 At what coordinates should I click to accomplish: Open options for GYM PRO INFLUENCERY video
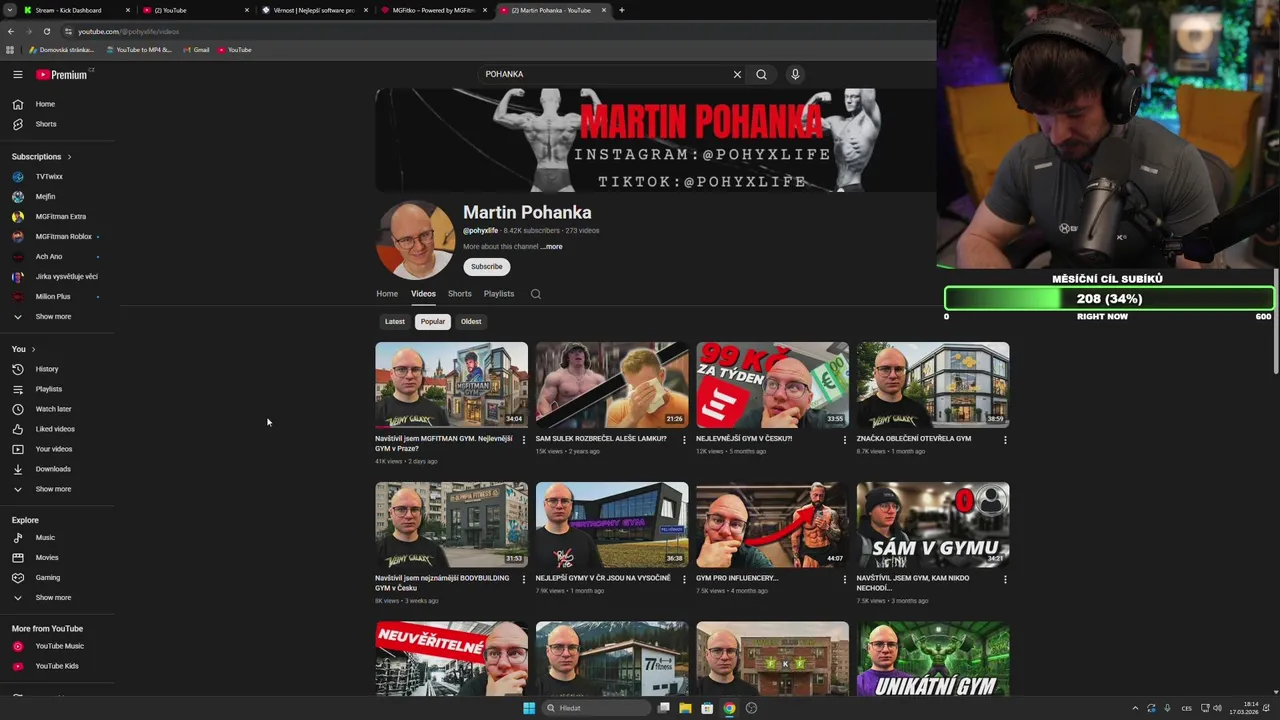[x=844, y=579]
